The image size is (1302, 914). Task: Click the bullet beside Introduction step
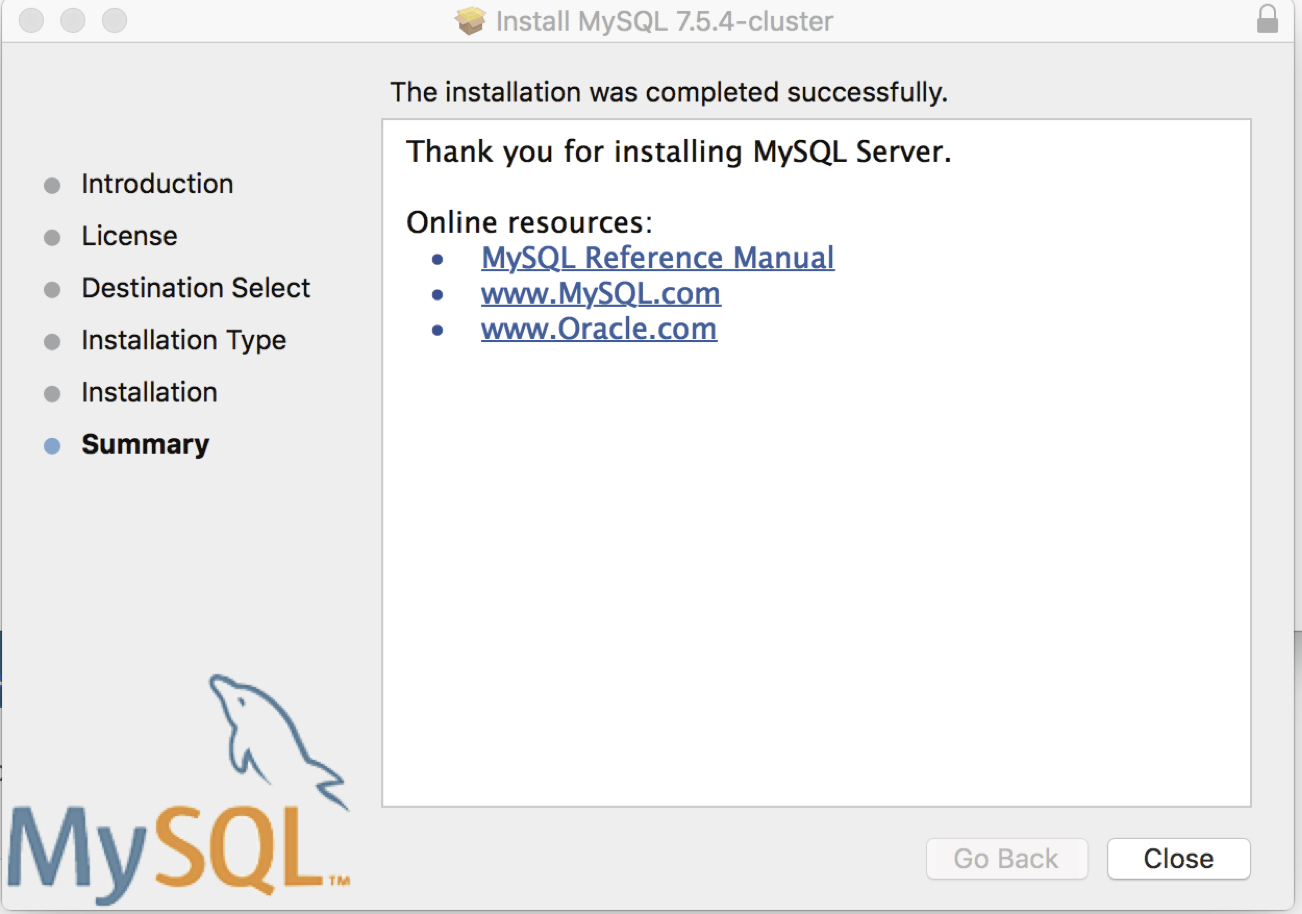coord(51,184)
